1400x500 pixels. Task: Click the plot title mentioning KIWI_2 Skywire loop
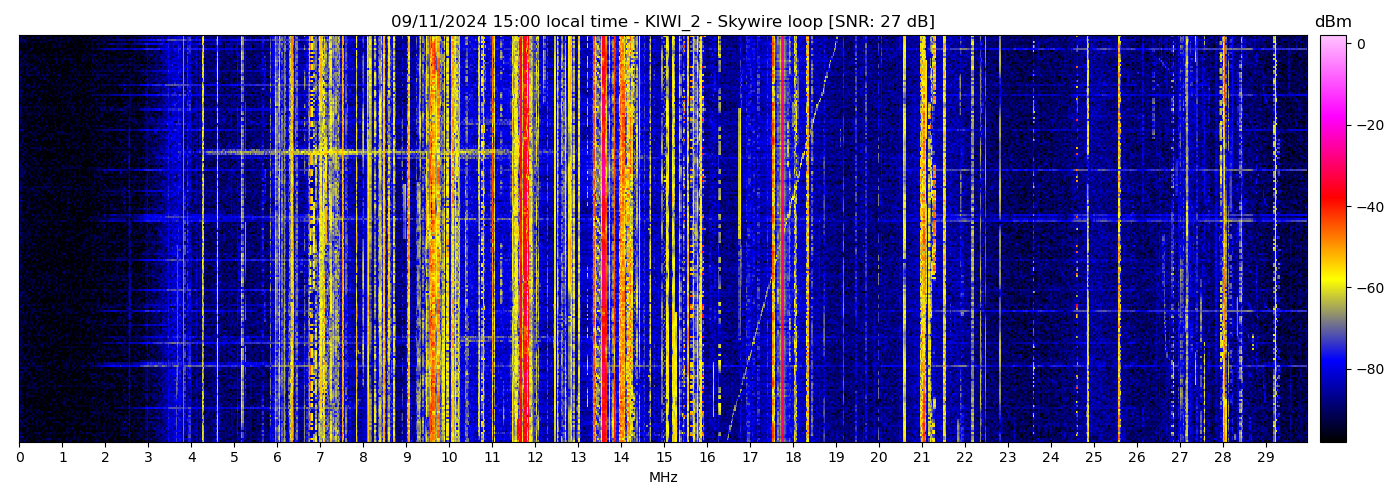point(663,22)
